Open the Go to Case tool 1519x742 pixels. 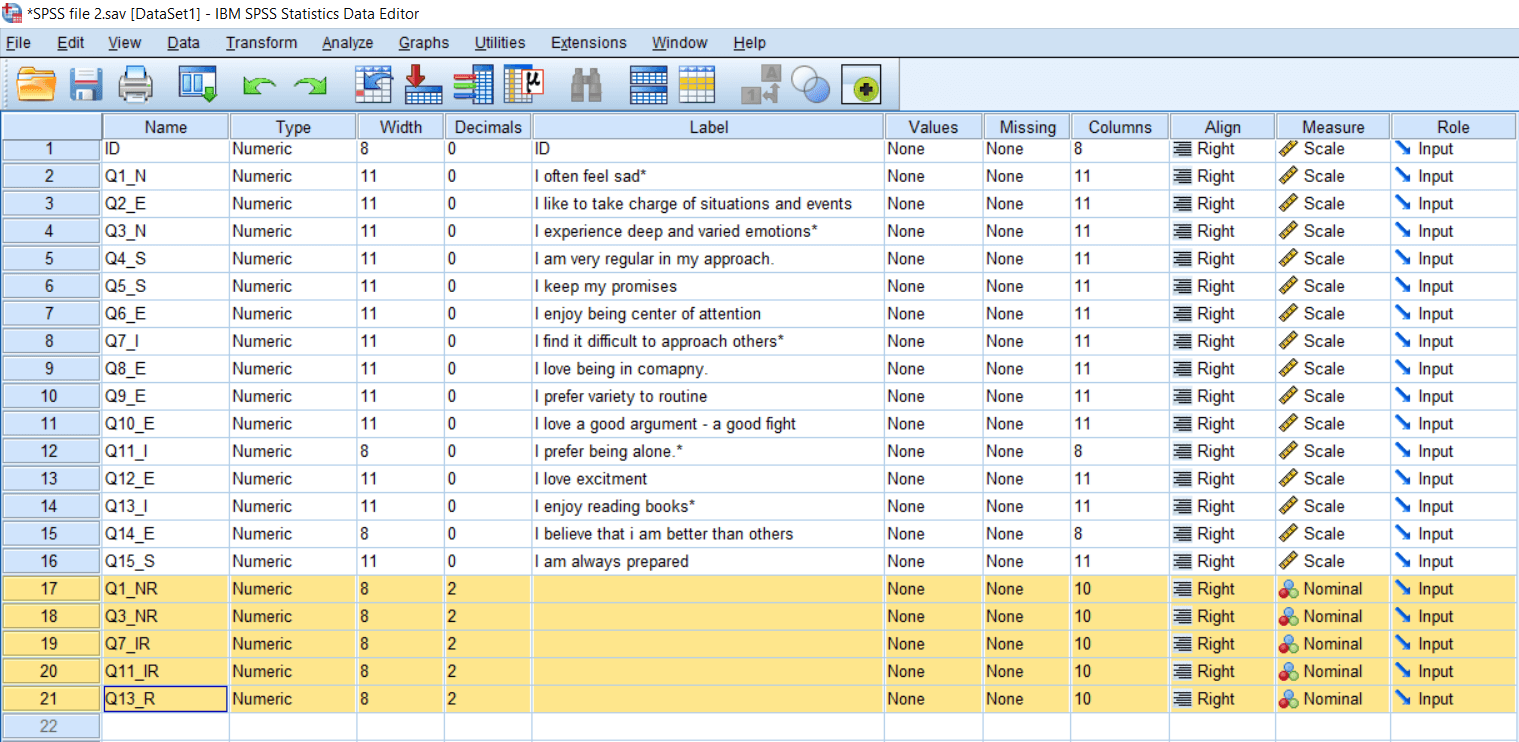point(374,84)
